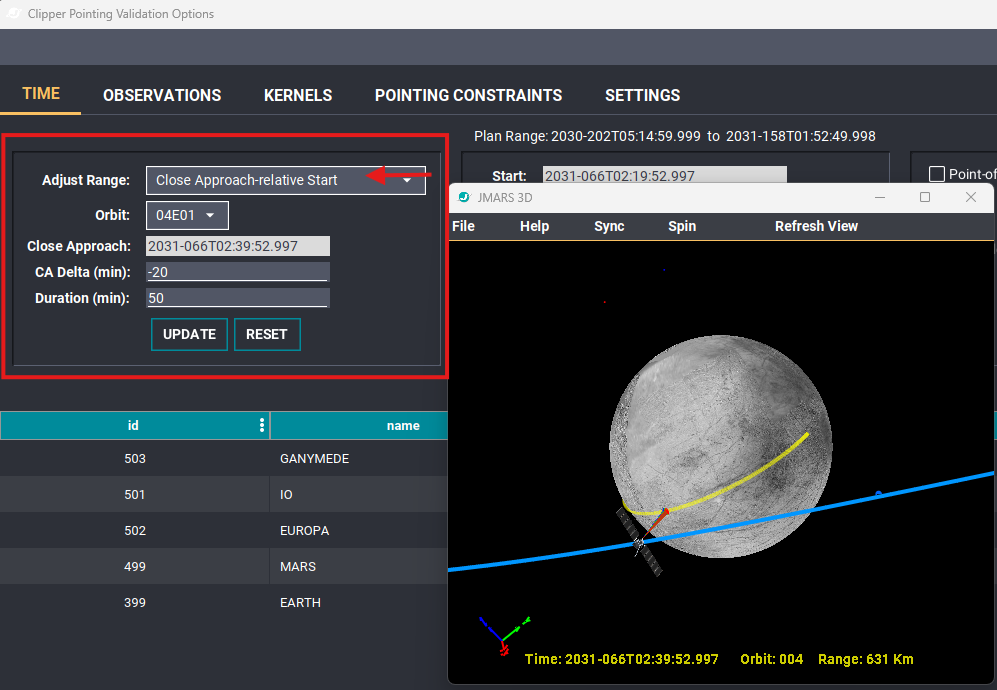Open Sync menu in JMARS 3D
The width and height of the screenshot is (997, 690).
point(609,226)
